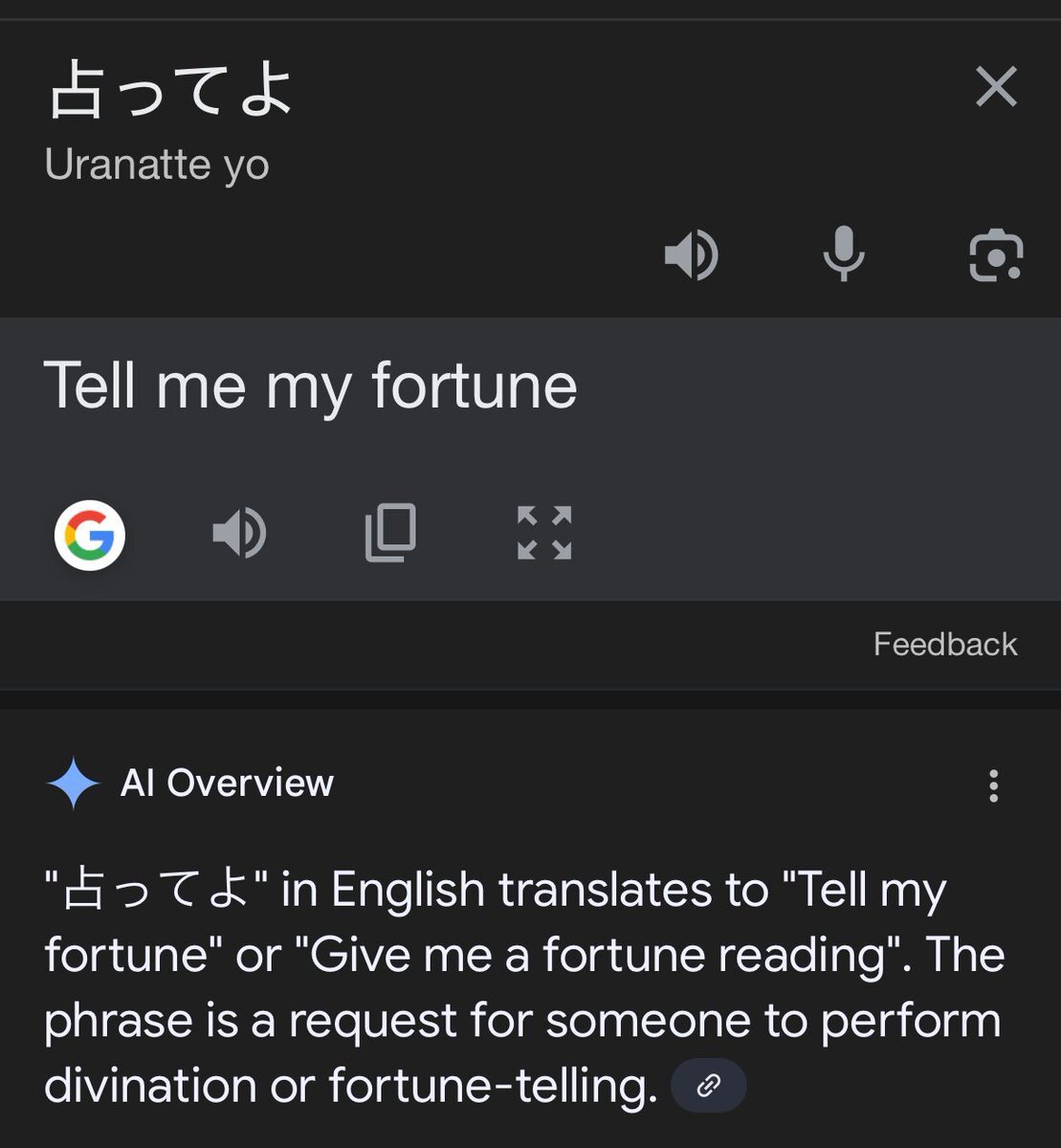Tap the word 'fortune-telling' in the overview
Image resolution: width=1061 pixels, height=1148 pixels.
tap(494, 1085)
